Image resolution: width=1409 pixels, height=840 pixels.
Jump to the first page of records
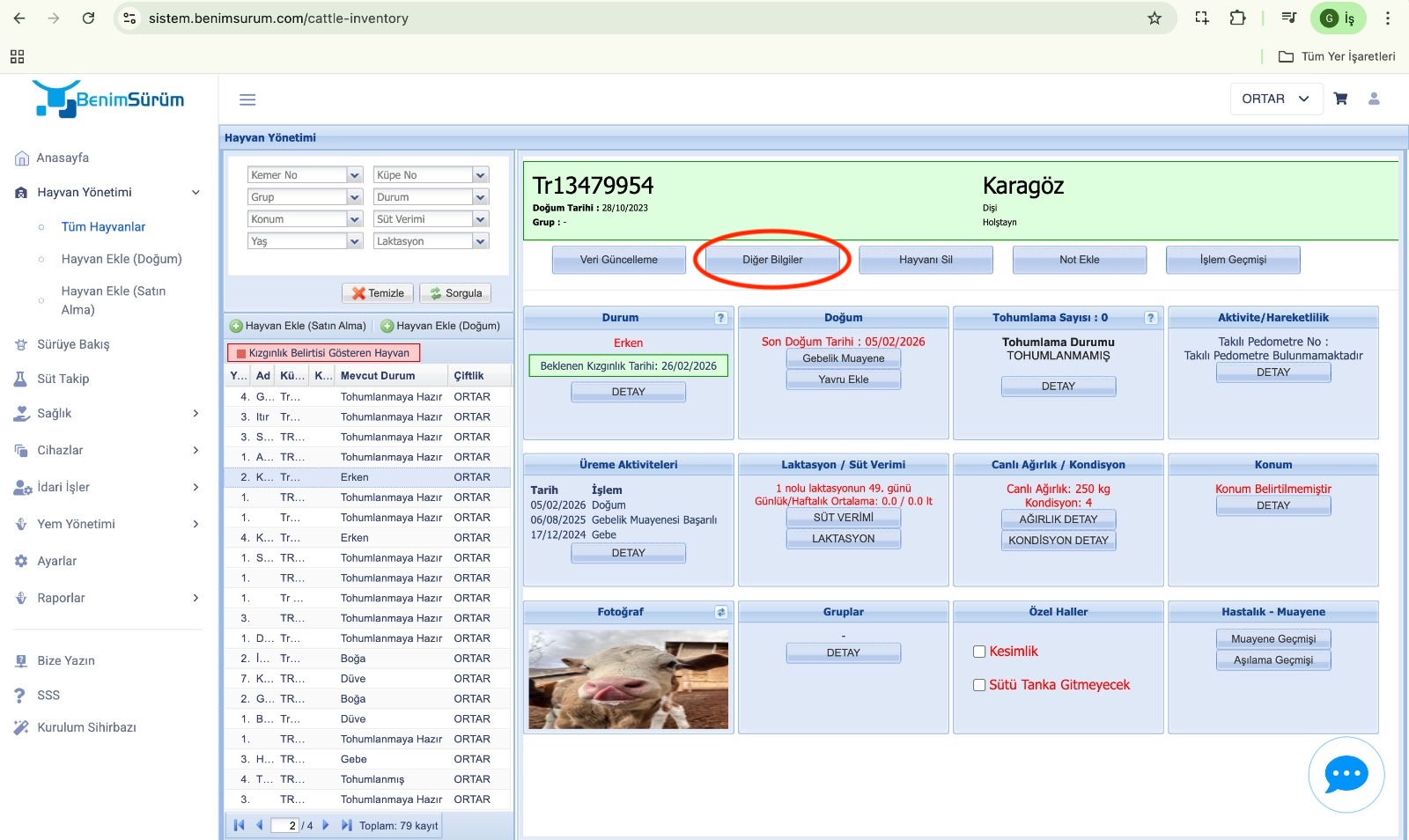pos(239,825)
